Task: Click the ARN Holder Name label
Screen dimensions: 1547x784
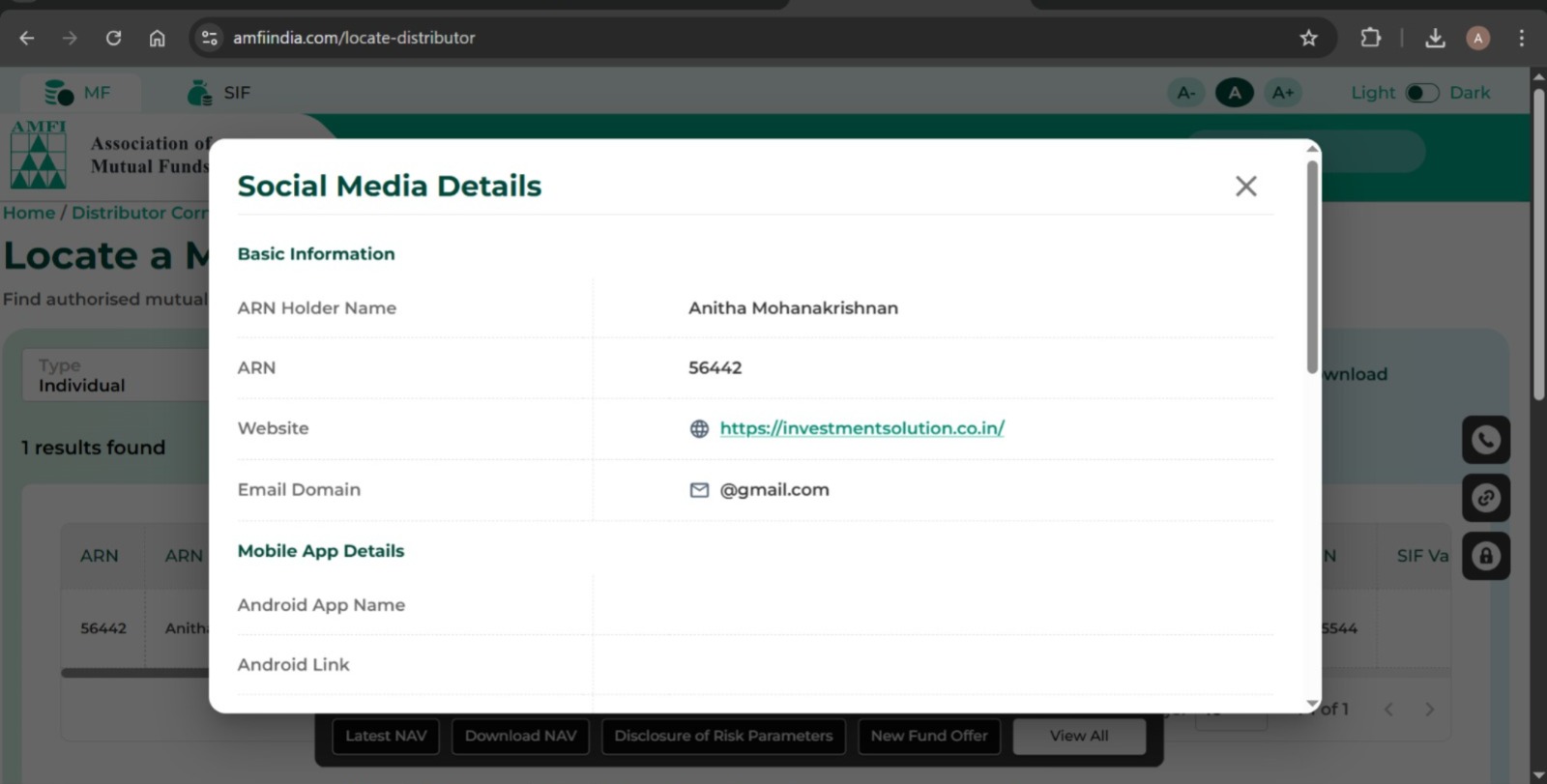Action: (317, 308)
